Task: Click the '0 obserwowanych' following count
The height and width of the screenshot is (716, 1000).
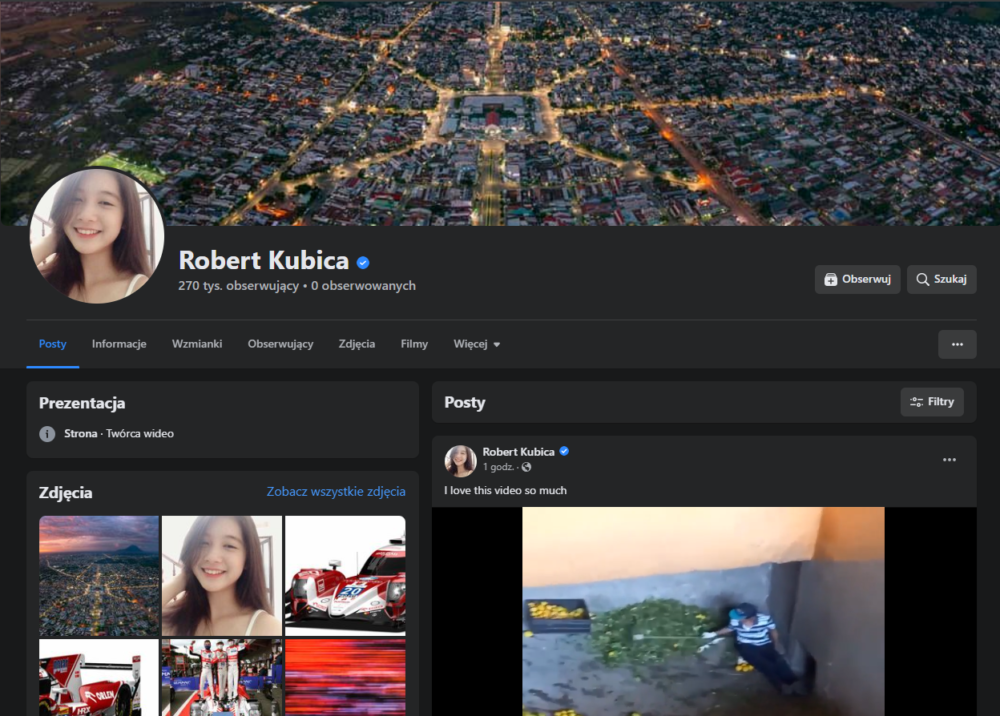Action: pos(364,286)
